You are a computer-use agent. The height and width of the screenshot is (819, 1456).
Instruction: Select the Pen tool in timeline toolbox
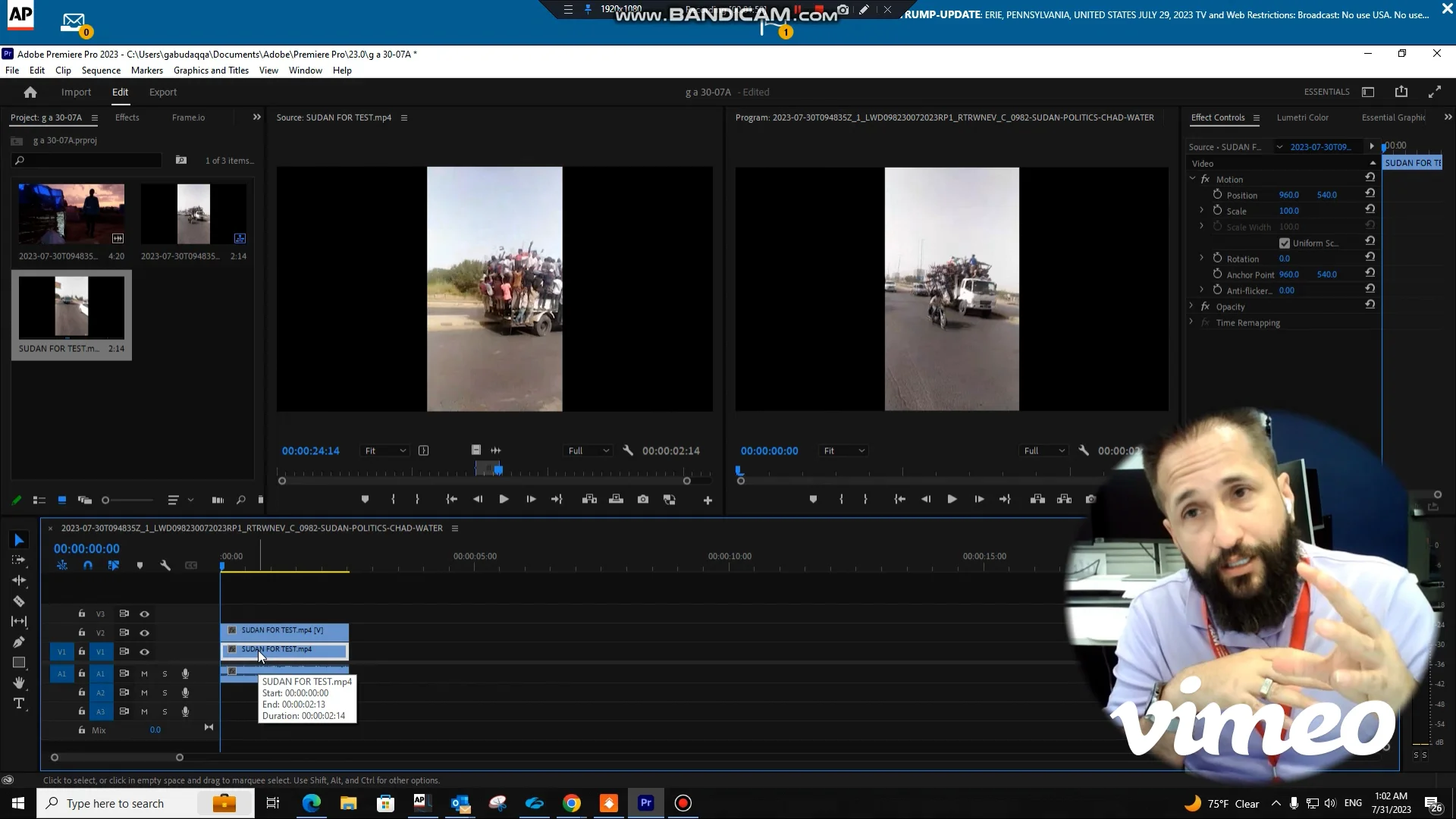point(19,642)
